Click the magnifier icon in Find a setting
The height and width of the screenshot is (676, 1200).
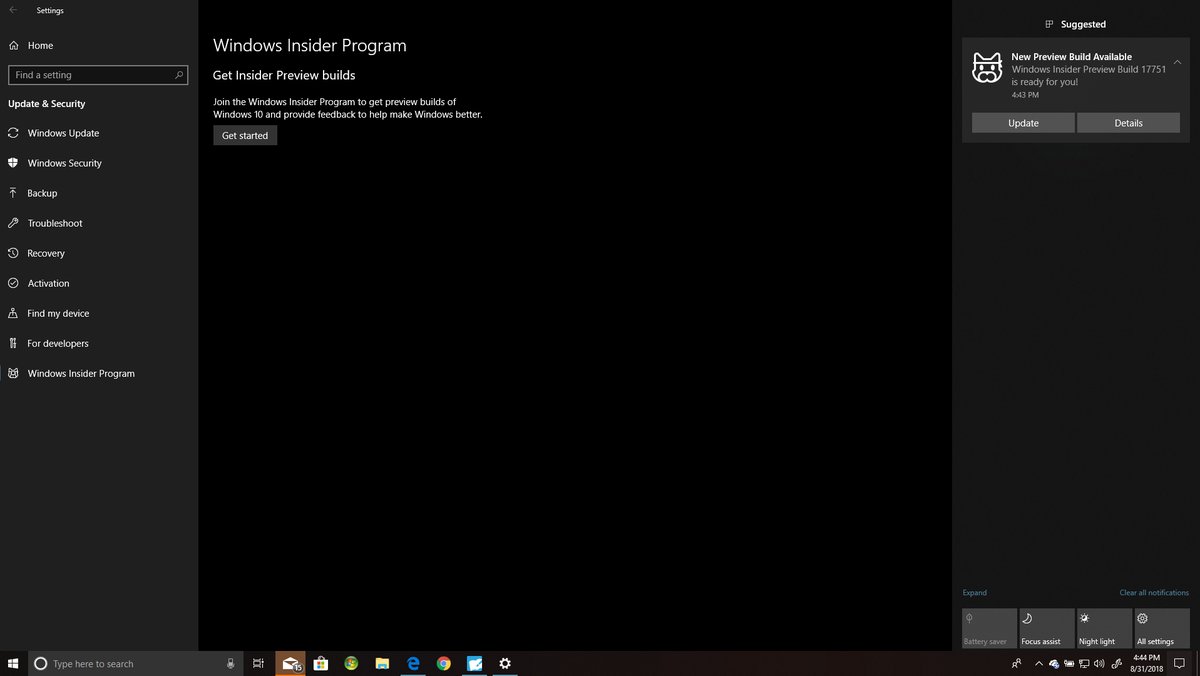click(179, 75)
